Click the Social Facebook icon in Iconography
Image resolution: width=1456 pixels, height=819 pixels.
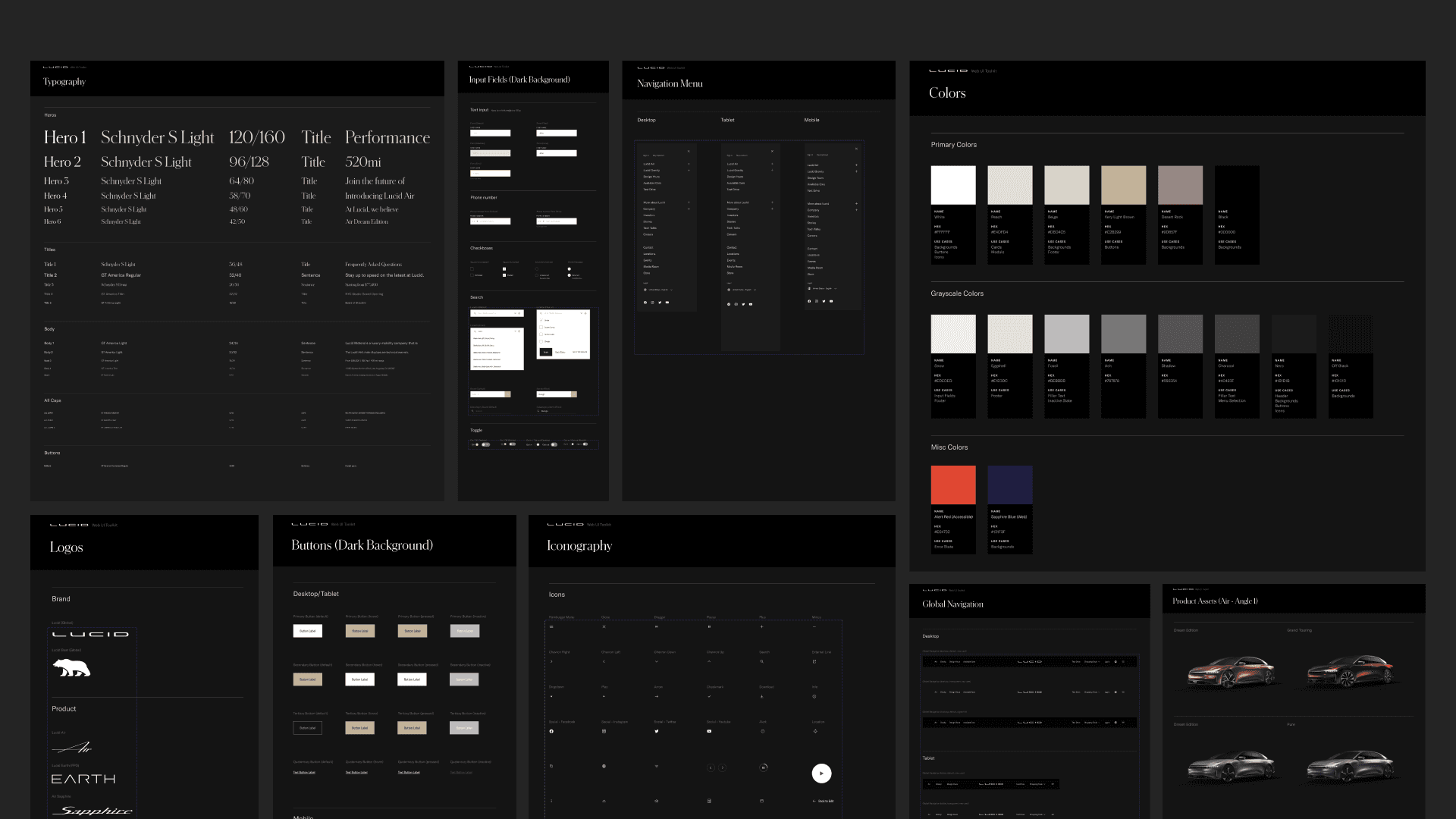click(551, 731)
